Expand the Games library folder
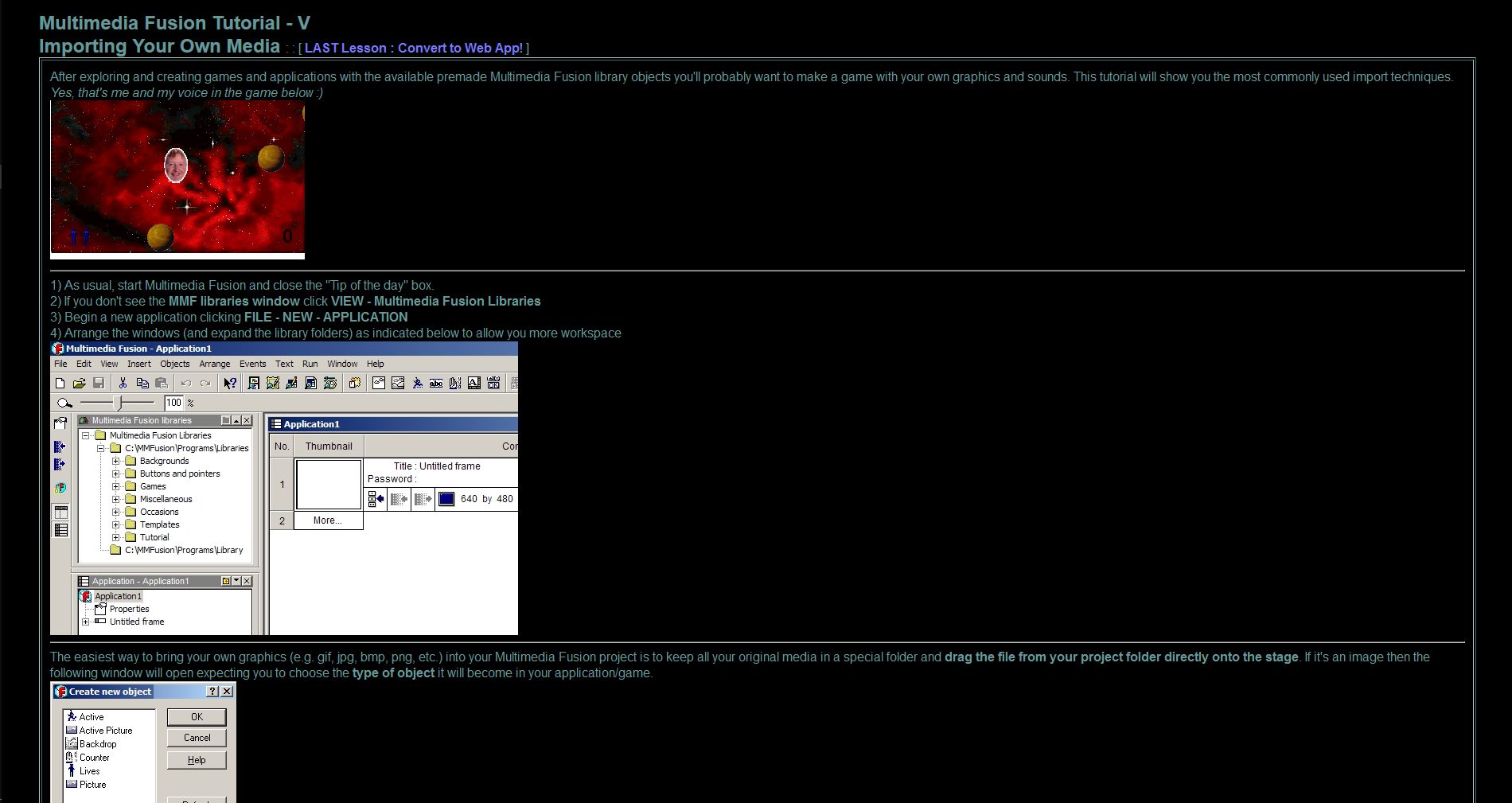Screen dimensions: 1512x803 [x=115, y=486]
